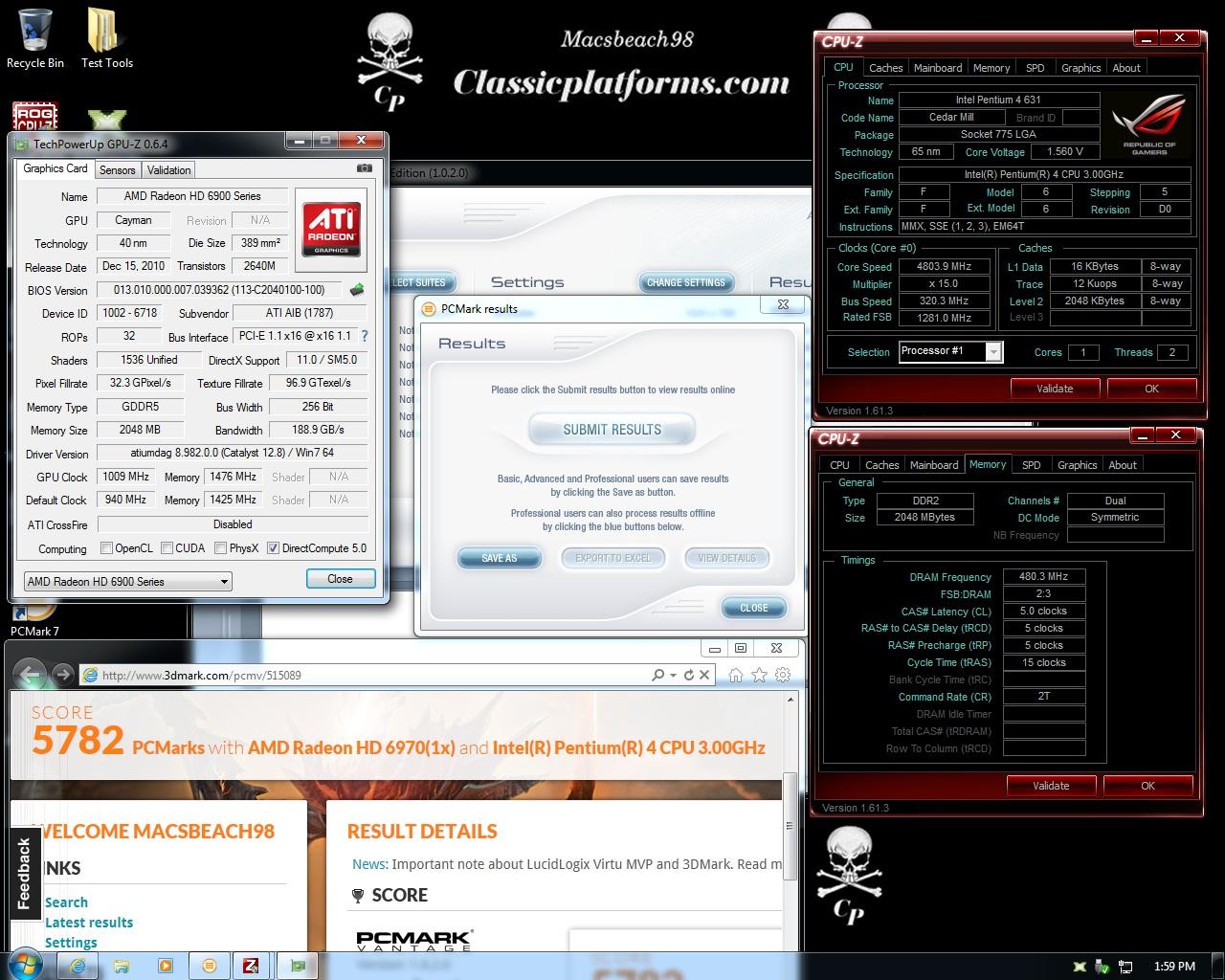Enable the PhysX checkbox in GPU-Z
Image resolution: width=1225 pixels, height=980 pixels.
click(220, 548)
